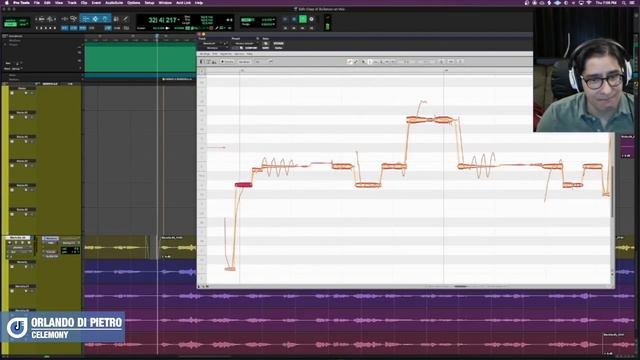Click the green lit transport button
This screenshot has width=640, height=360.
(303, 19)
